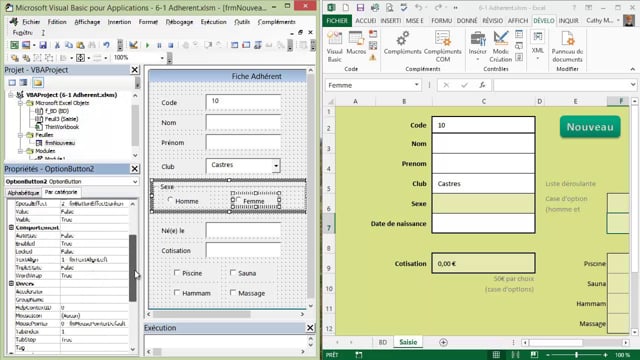Viewport: 640px width, 360px height.
Task: Click the new sheet plus icon in Excel
Action: [443, 342]
